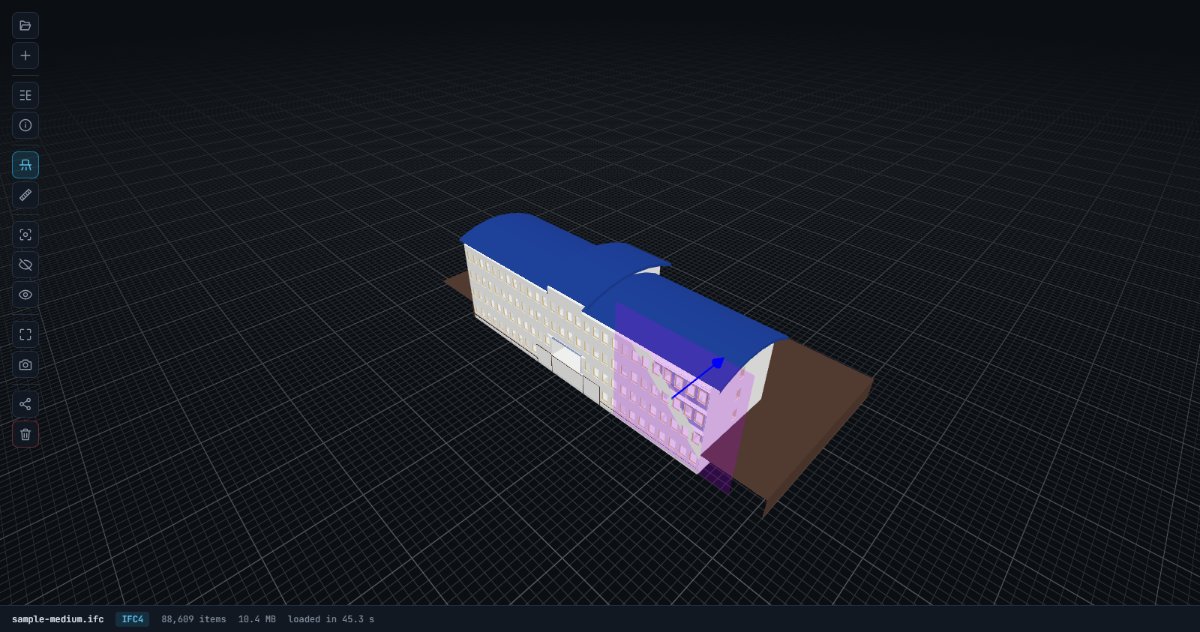Add a model with the plus icon
The height and width of the screenshot is (632, 1200).
tap(25, 55)
